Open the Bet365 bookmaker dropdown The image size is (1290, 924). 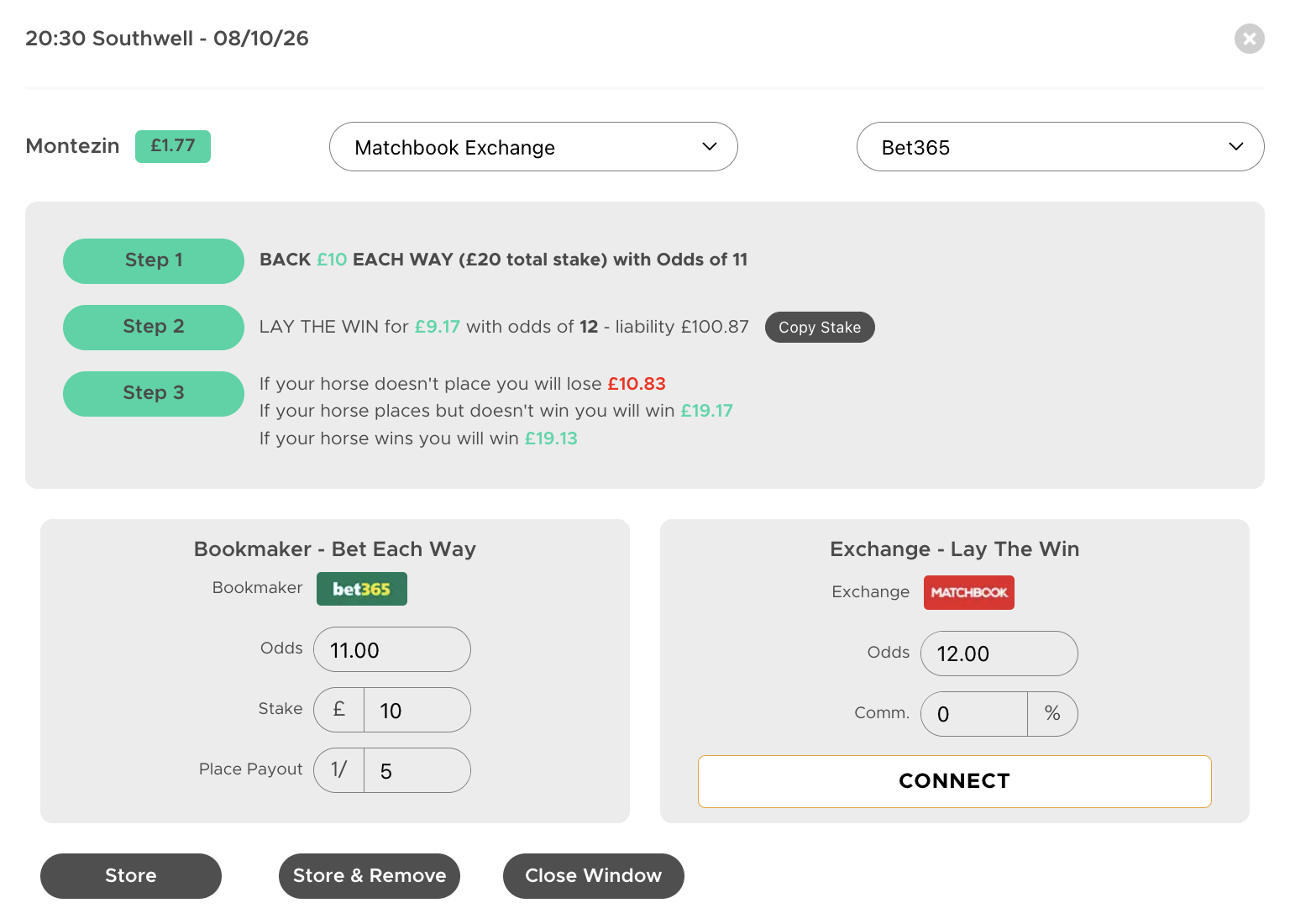1060,147
